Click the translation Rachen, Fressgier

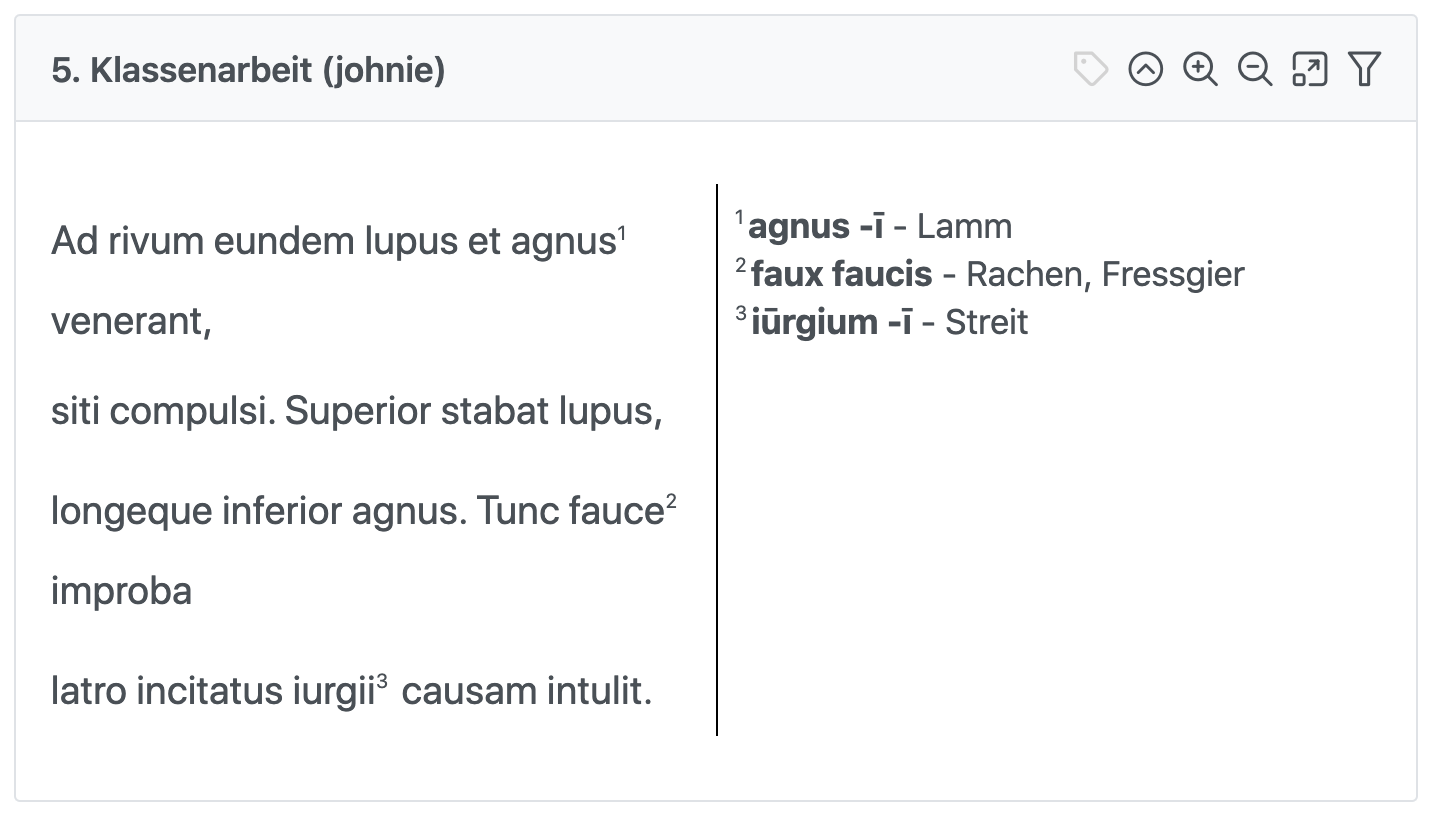pos(1105,274)
